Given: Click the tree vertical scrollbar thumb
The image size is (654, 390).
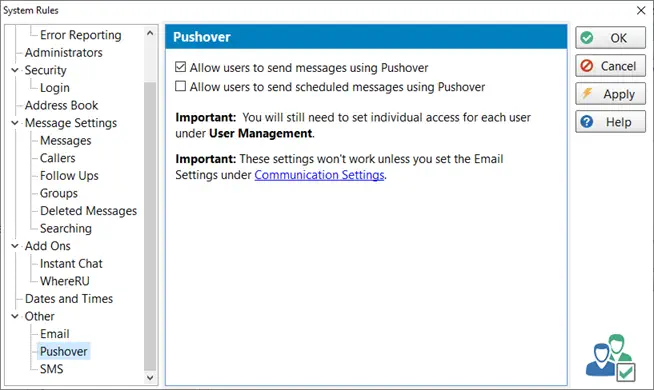Looking at the screenshot, I should coord(150,226).
